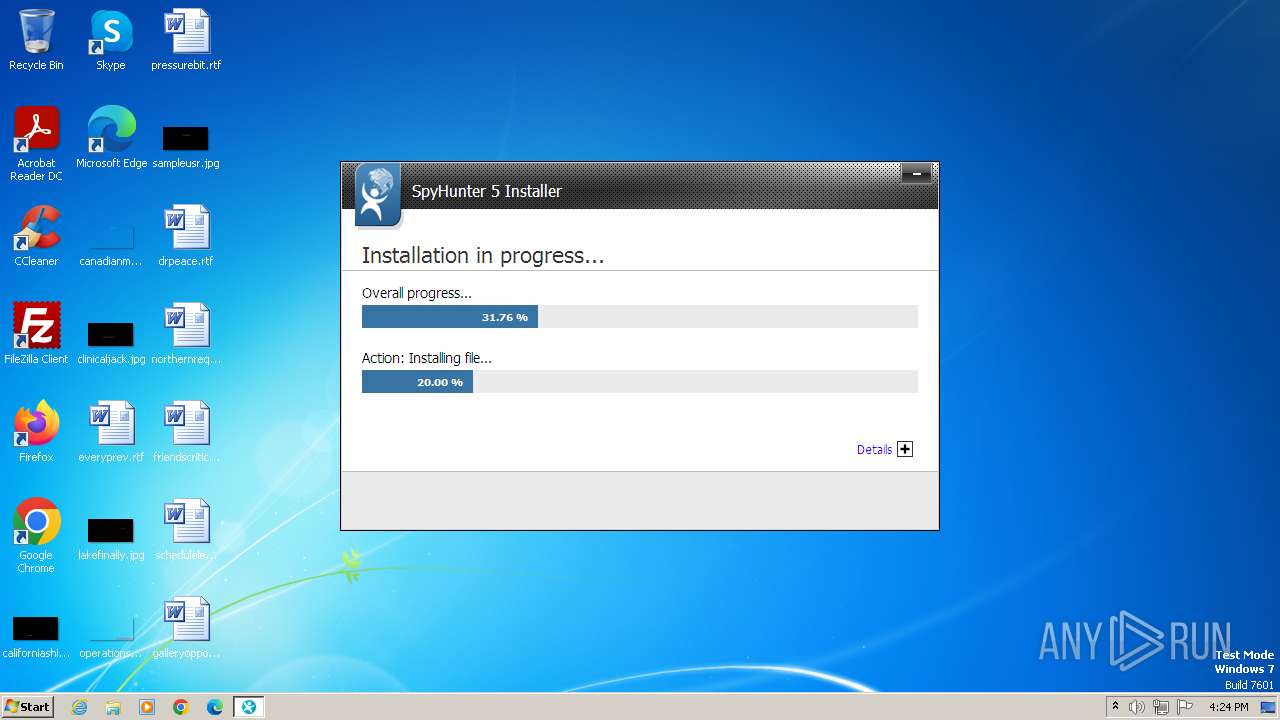Launch Chrome from the taskbar
1280x720 pixels.
click(181, 707)
